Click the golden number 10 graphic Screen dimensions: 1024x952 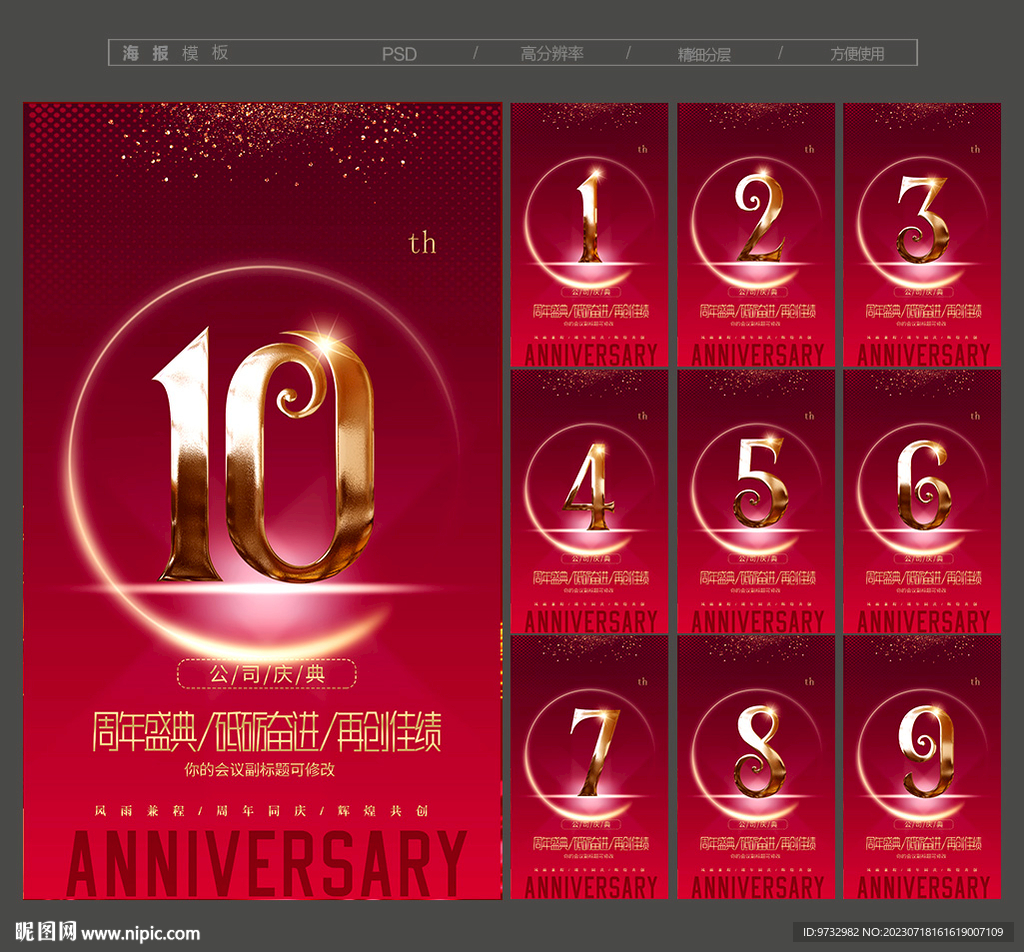click(264, 455)
